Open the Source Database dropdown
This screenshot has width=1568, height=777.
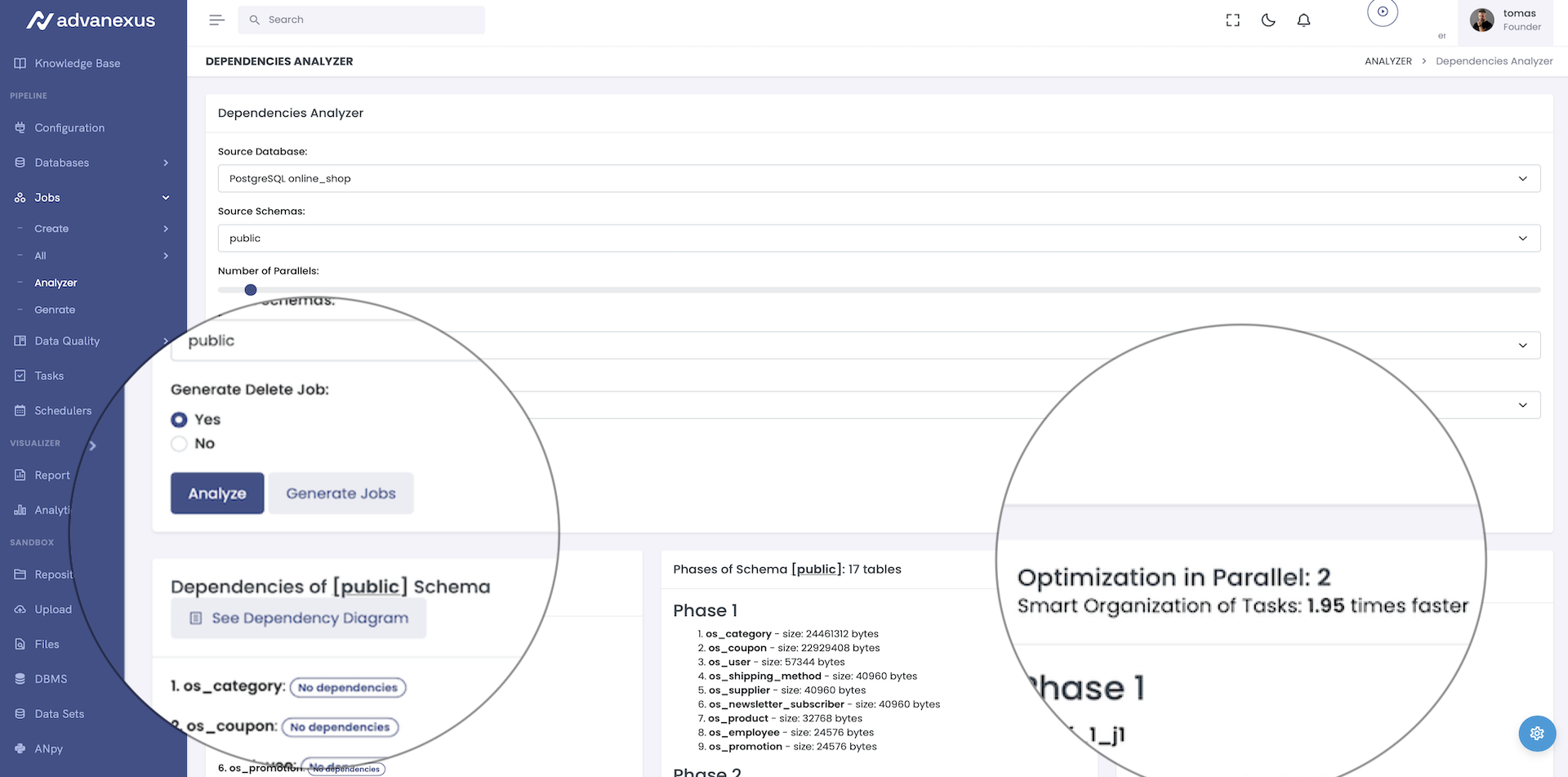click(879, 178)
